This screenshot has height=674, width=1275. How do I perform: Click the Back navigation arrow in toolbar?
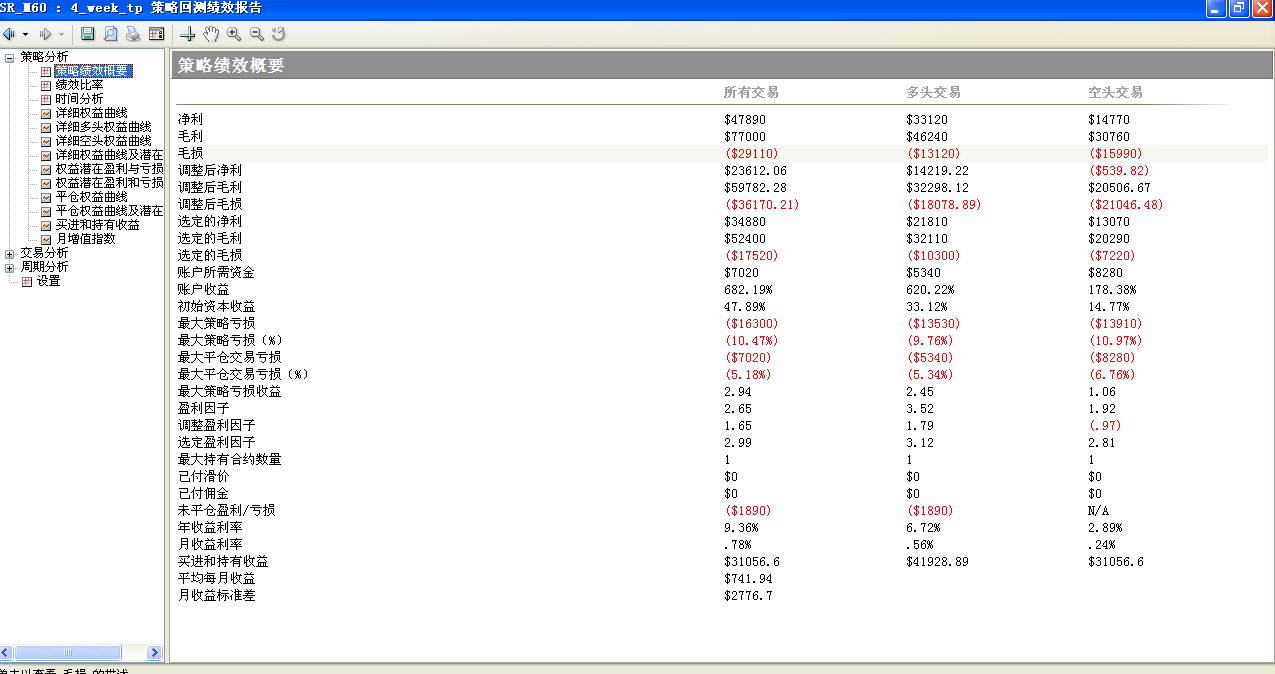[8, 34]
